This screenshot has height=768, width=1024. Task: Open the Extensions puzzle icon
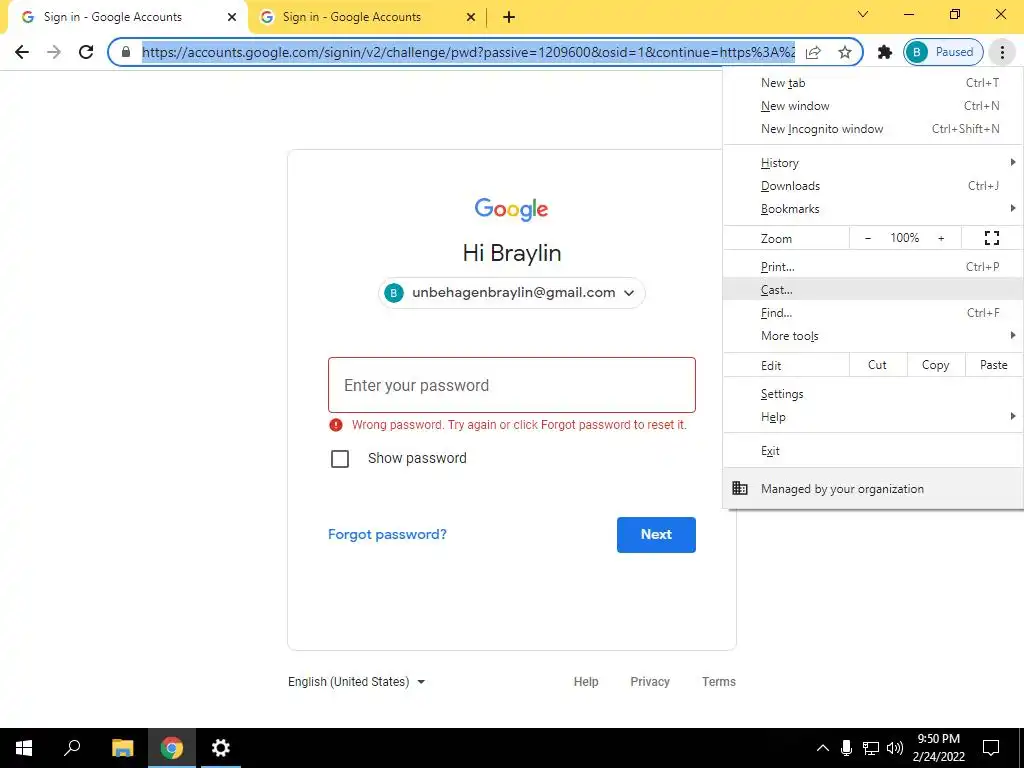[x=885, y=52]
